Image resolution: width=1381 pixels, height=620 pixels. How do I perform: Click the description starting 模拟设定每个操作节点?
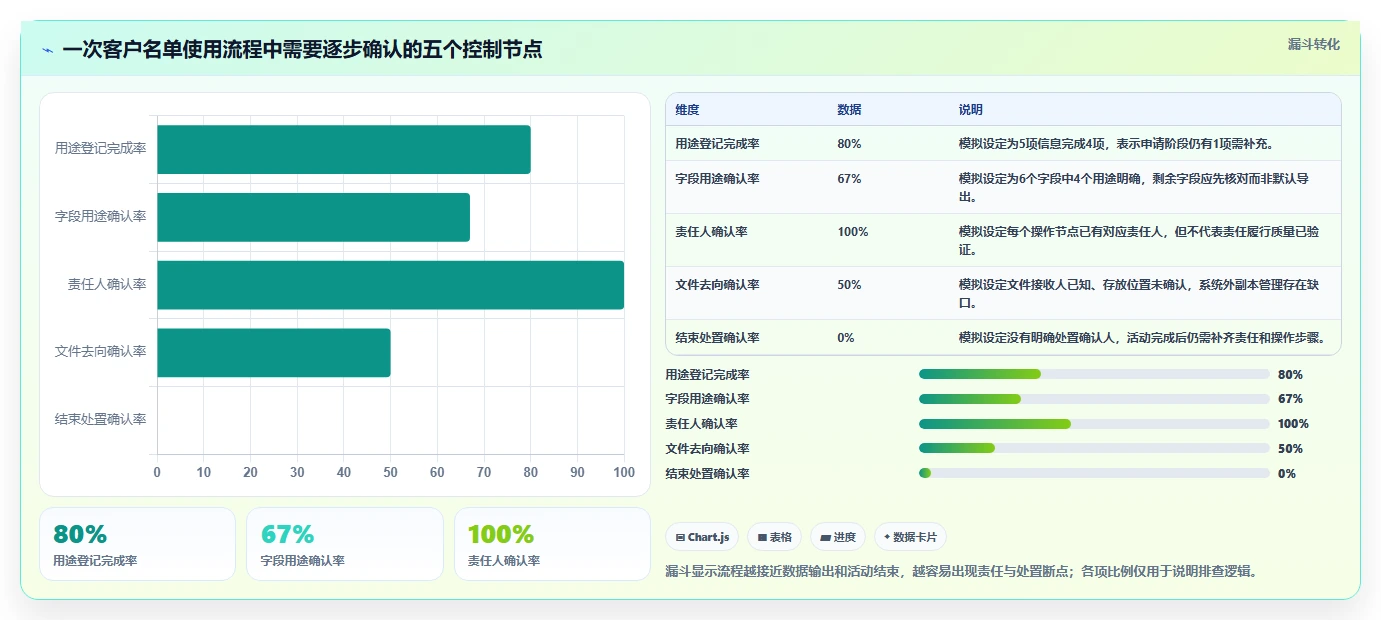coord(1138,241)
